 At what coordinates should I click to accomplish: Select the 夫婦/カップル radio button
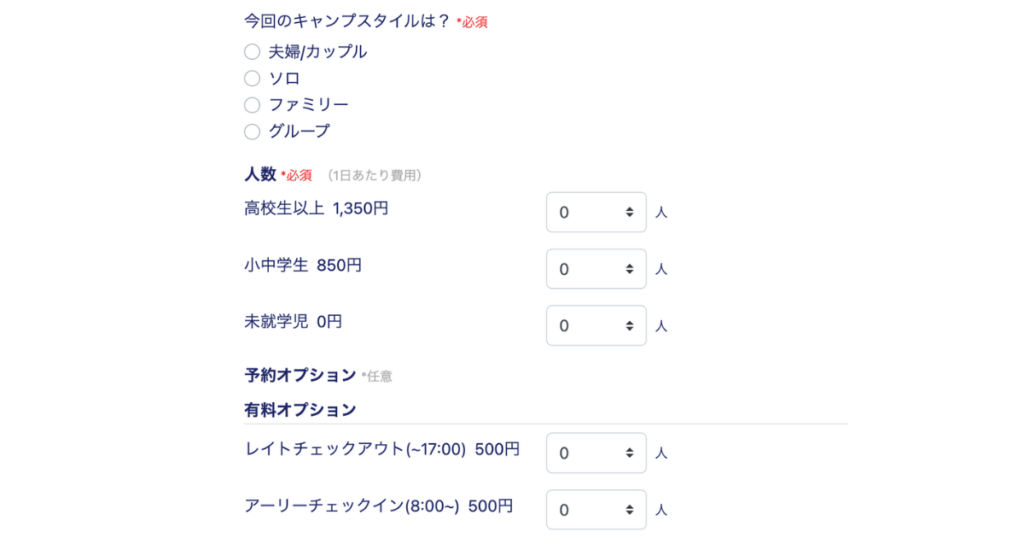point(252,52)
